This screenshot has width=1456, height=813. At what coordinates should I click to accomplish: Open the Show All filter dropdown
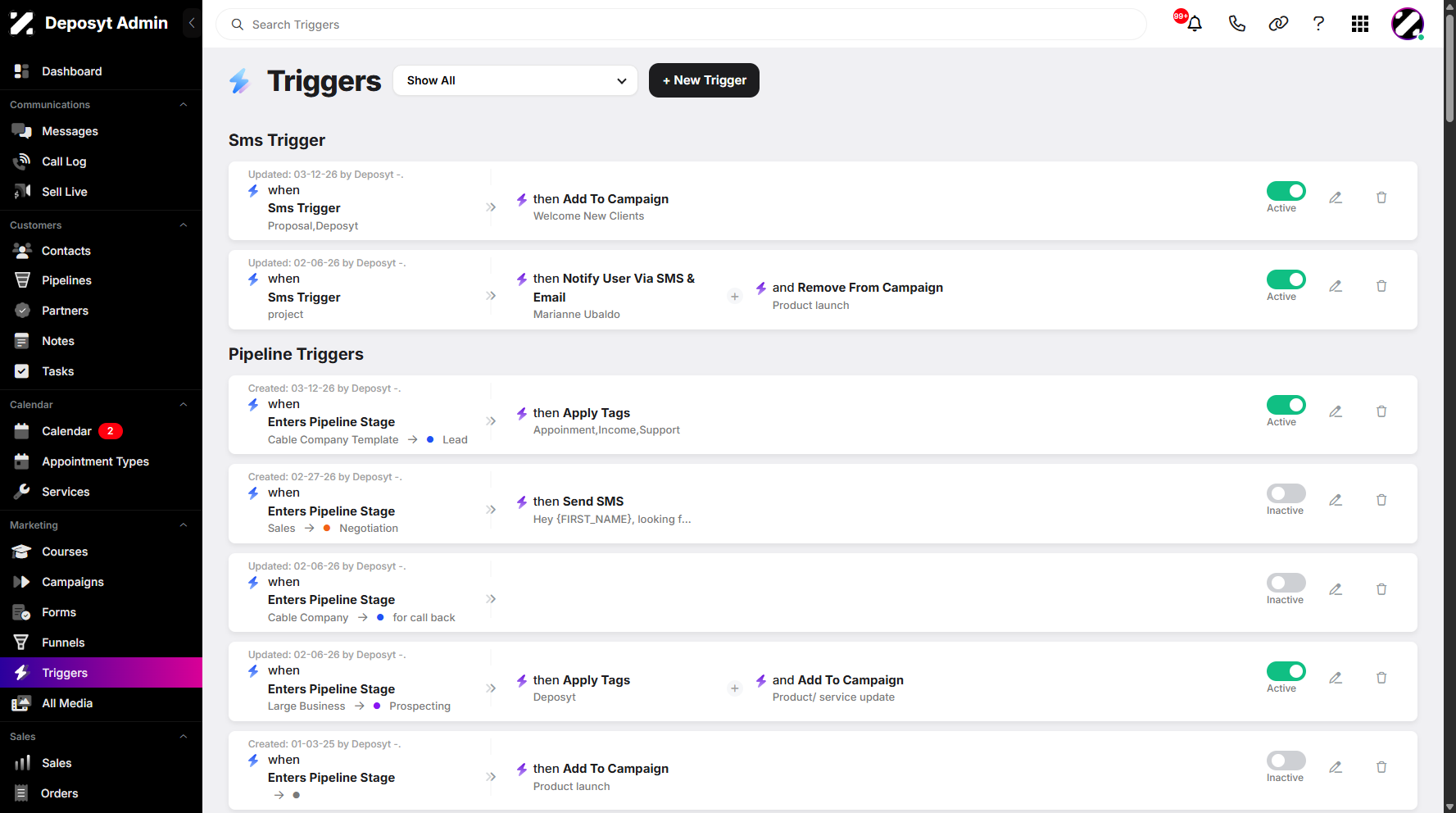click(515, 80)
